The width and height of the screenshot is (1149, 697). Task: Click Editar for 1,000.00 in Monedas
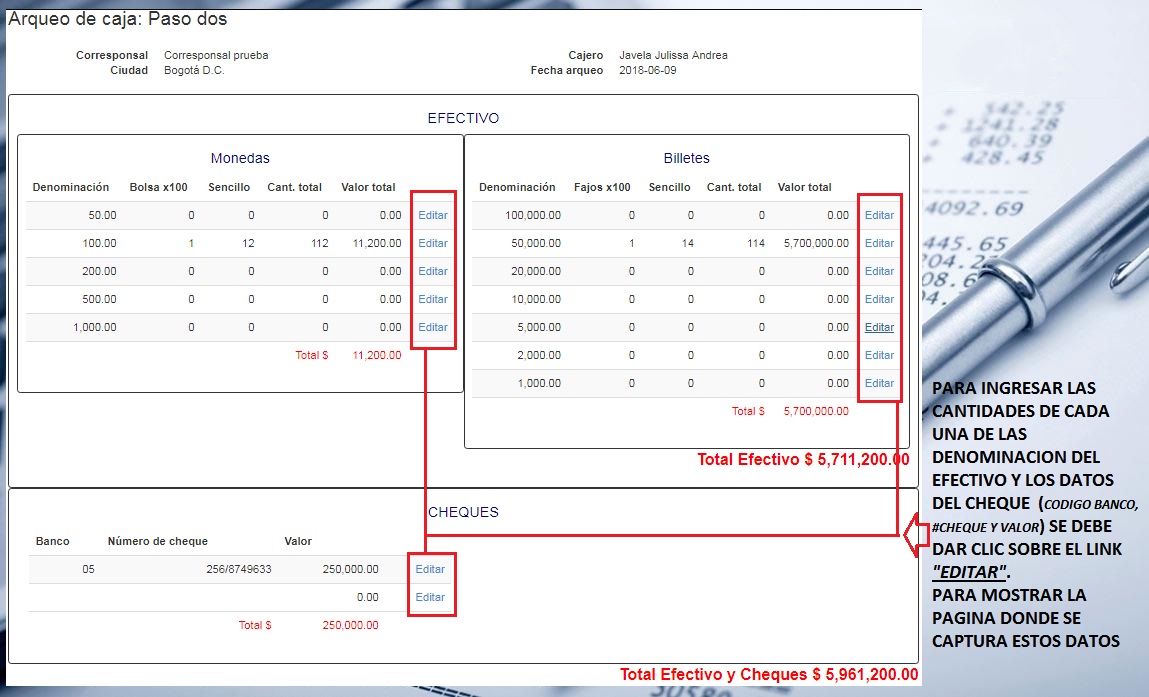point(433,327)
